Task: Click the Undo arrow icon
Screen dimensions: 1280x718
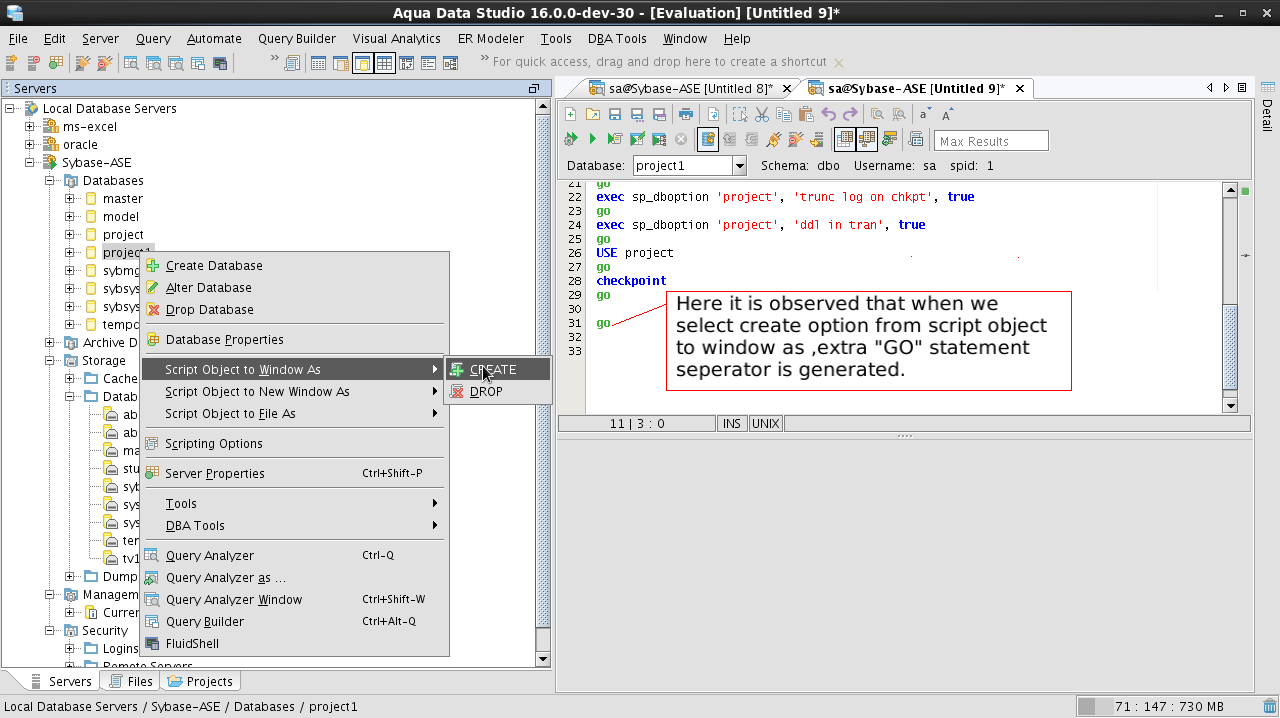Action: 828,115
